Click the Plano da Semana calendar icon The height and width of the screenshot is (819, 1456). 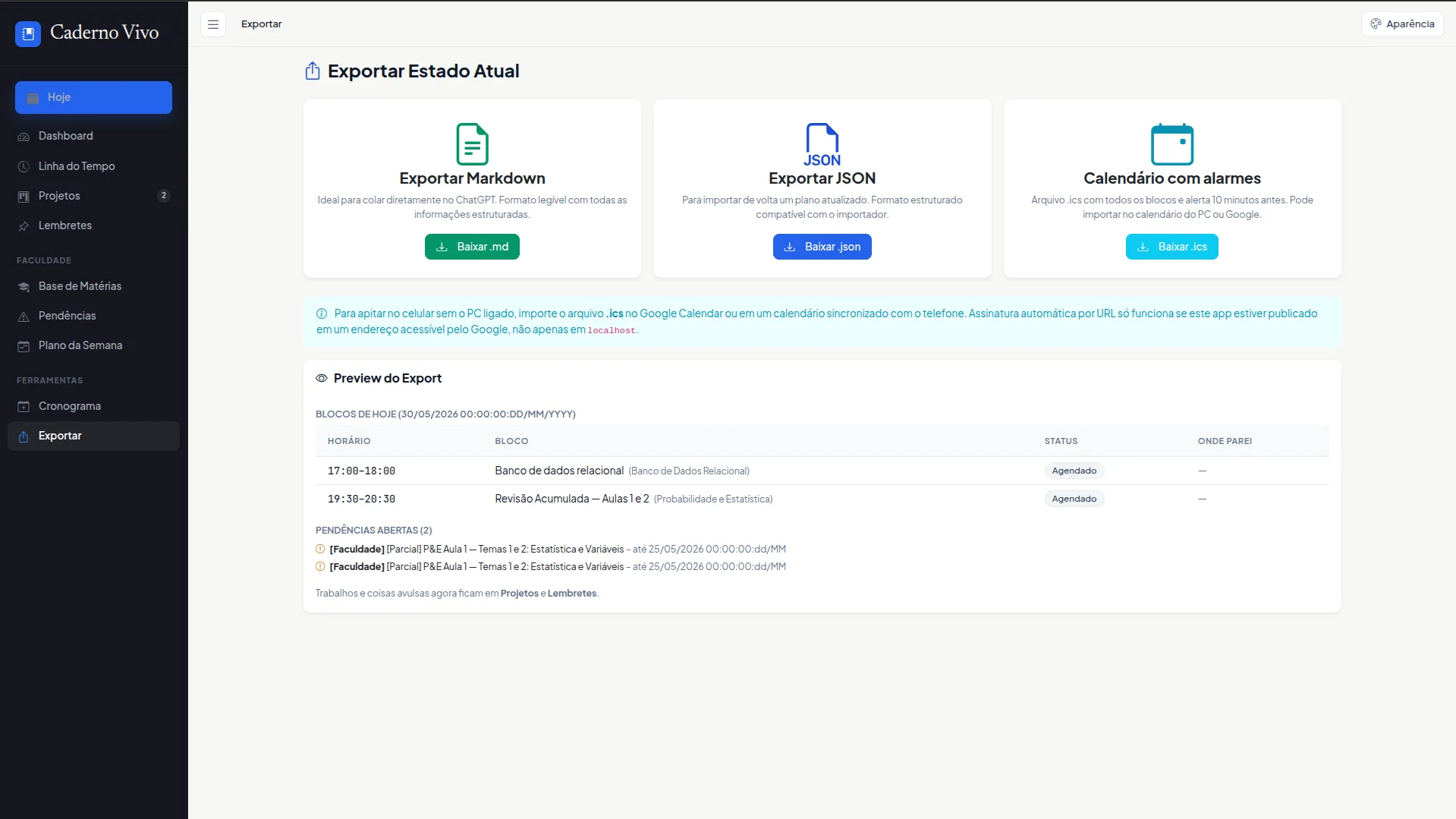coord(24,346)
